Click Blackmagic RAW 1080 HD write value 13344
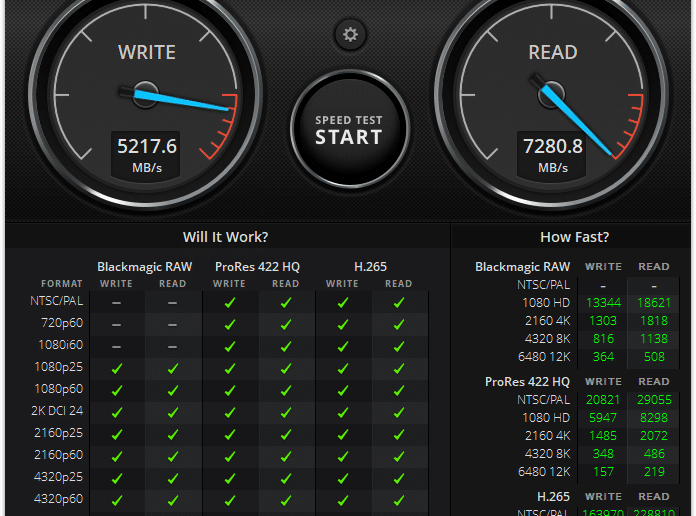 pyautogui.click(x=603, y=303)
